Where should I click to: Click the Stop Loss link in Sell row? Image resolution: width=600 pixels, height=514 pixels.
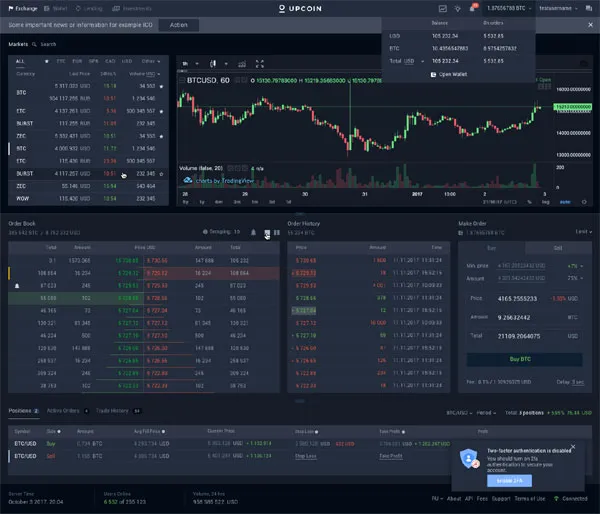(306, 456)
